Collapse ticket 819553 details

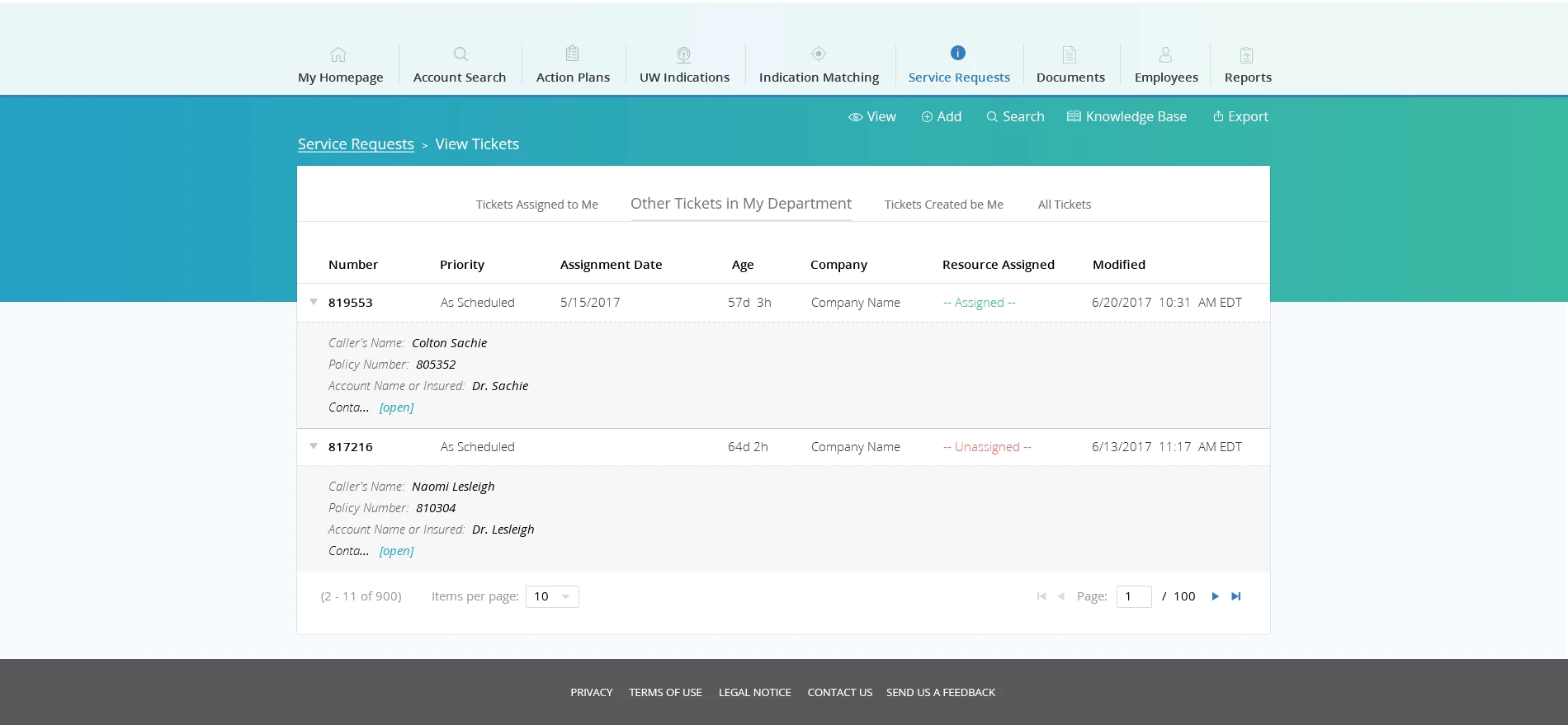[314, 302]
